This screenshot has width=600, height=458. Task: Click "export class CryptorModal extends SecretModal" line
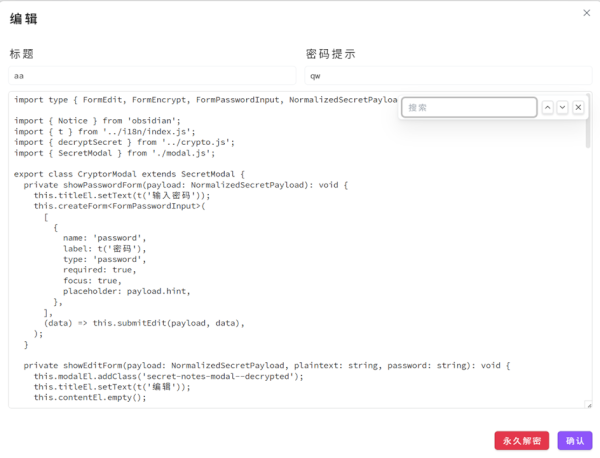[129, 174]
